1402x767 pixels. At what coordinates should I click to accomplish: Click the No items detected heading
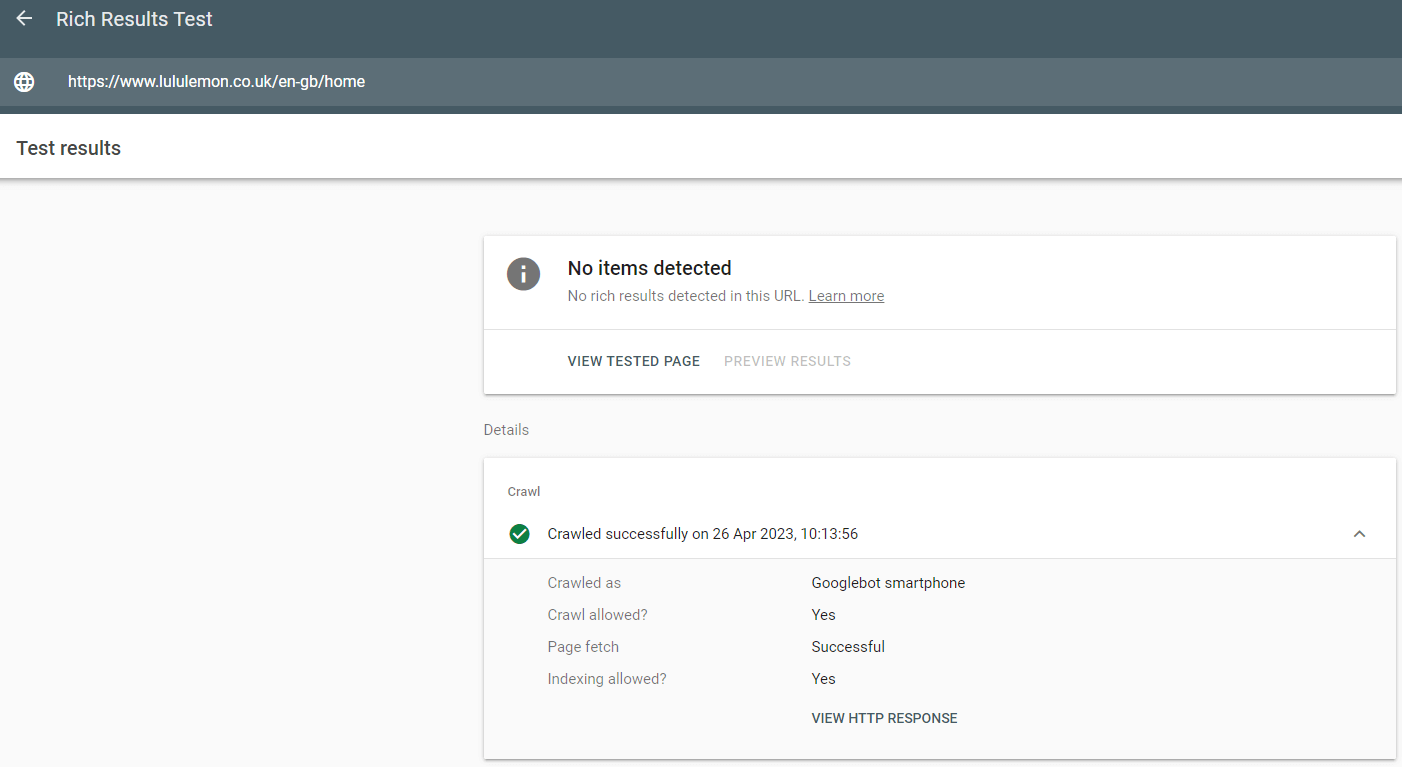tap(649, 268)
